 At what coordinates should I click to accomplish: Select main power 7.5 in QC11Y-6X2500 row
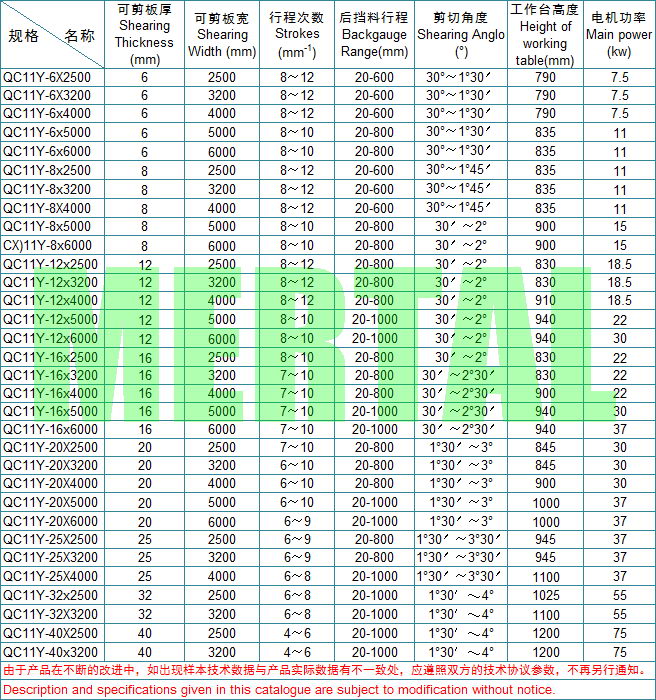[x=619, y=78]
